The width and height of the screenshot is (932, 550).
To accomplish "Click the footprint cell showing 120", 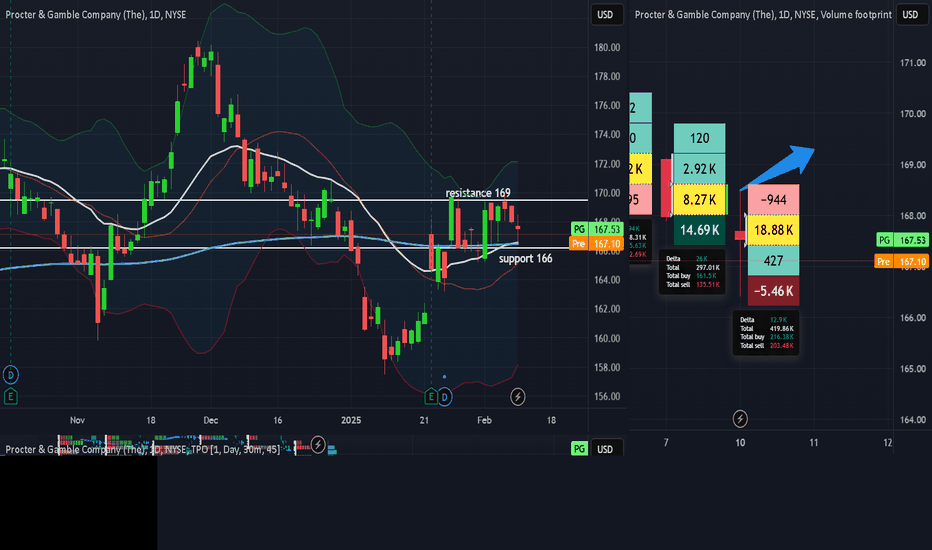I will coord(700,138).
